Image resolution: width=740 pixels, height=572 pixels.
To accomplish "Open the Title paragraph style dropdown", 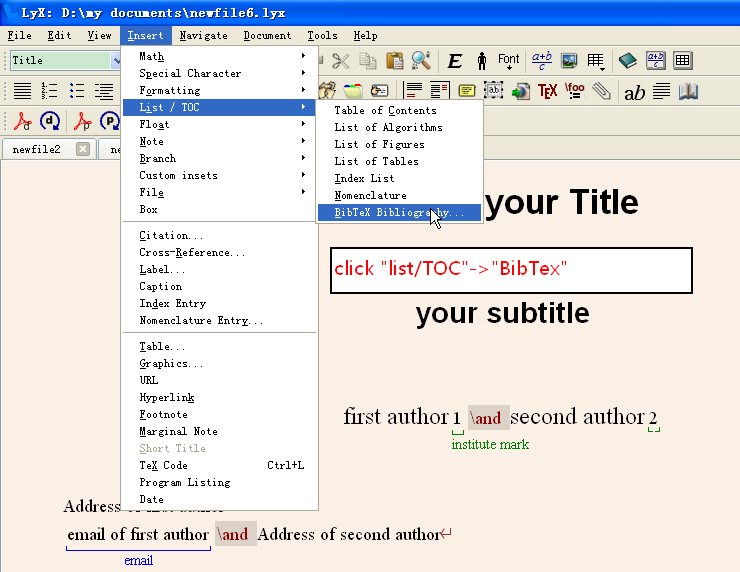I will pyautogui.click(x=117, y=60).
